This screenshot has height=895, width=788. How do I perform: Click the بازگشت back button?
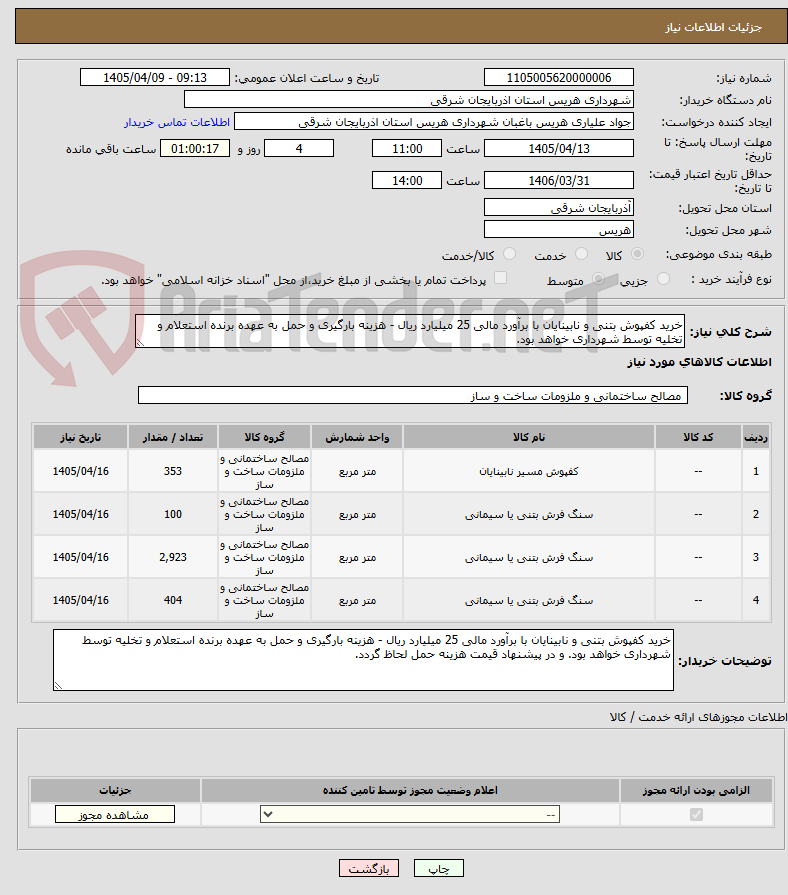[x=369, y=868]
